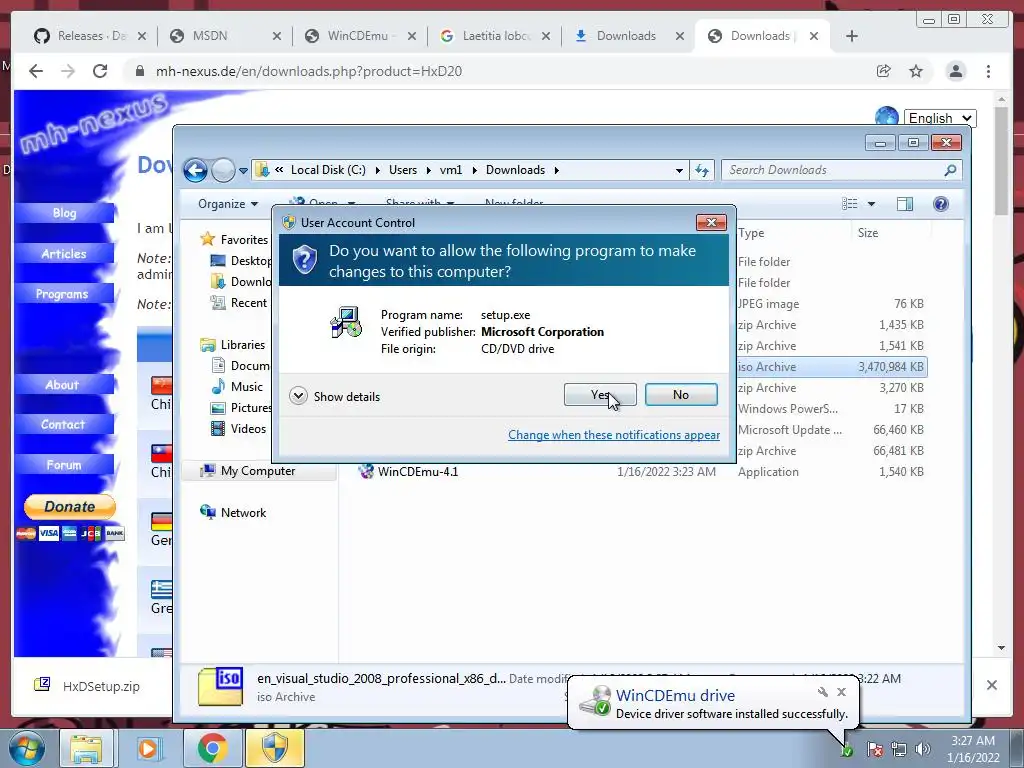Screen dimensions: 1024x768
Task: Reload the mh-nexus page
Action: point(100,71)
